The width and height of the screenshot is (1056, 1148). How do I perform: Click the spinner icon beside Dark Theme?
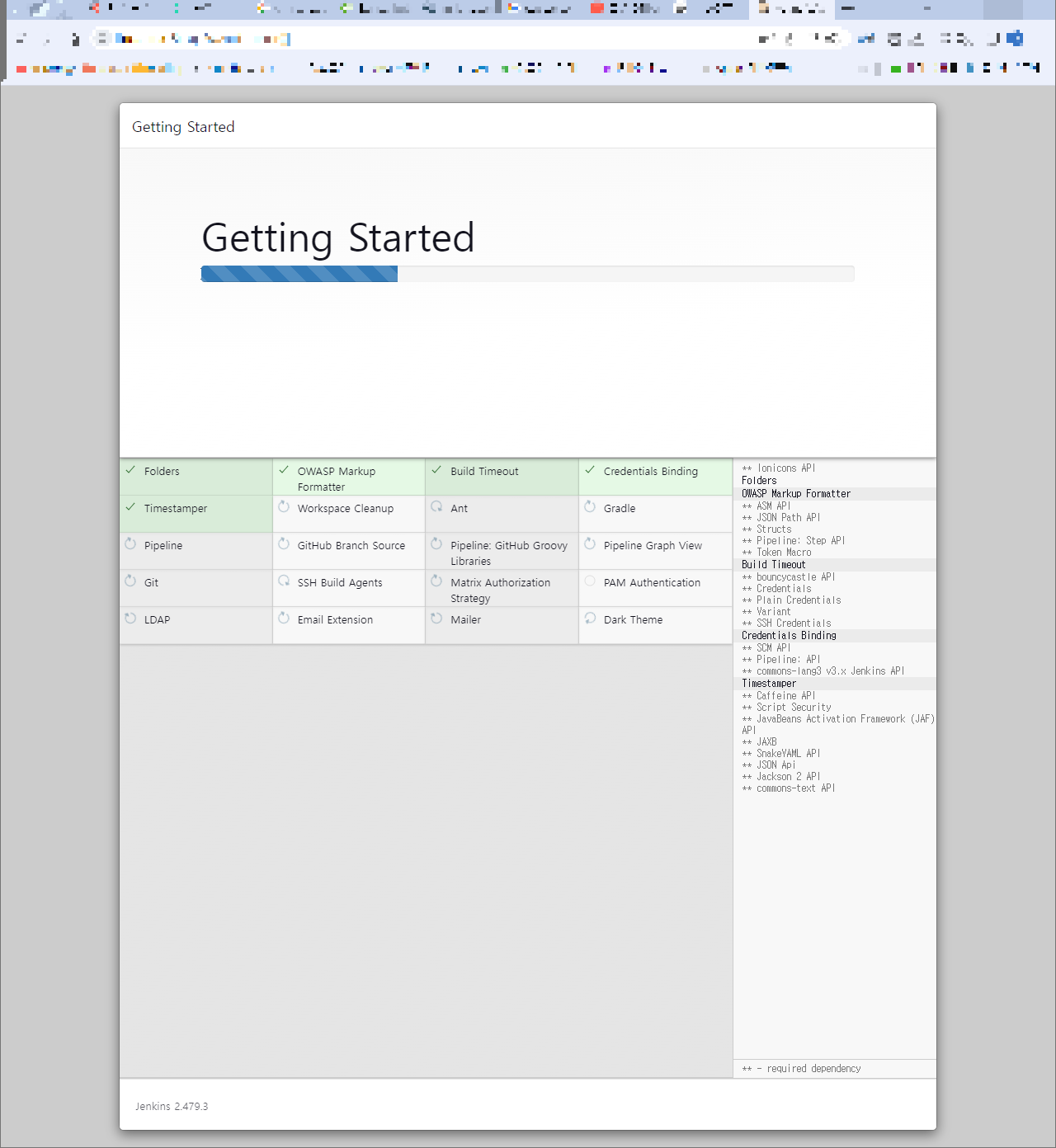[x=590, y=618]
